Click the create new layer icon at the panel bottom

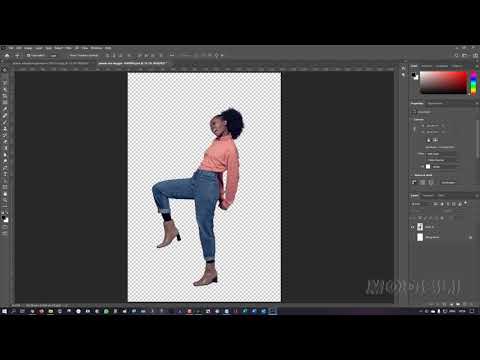point(464,304)
